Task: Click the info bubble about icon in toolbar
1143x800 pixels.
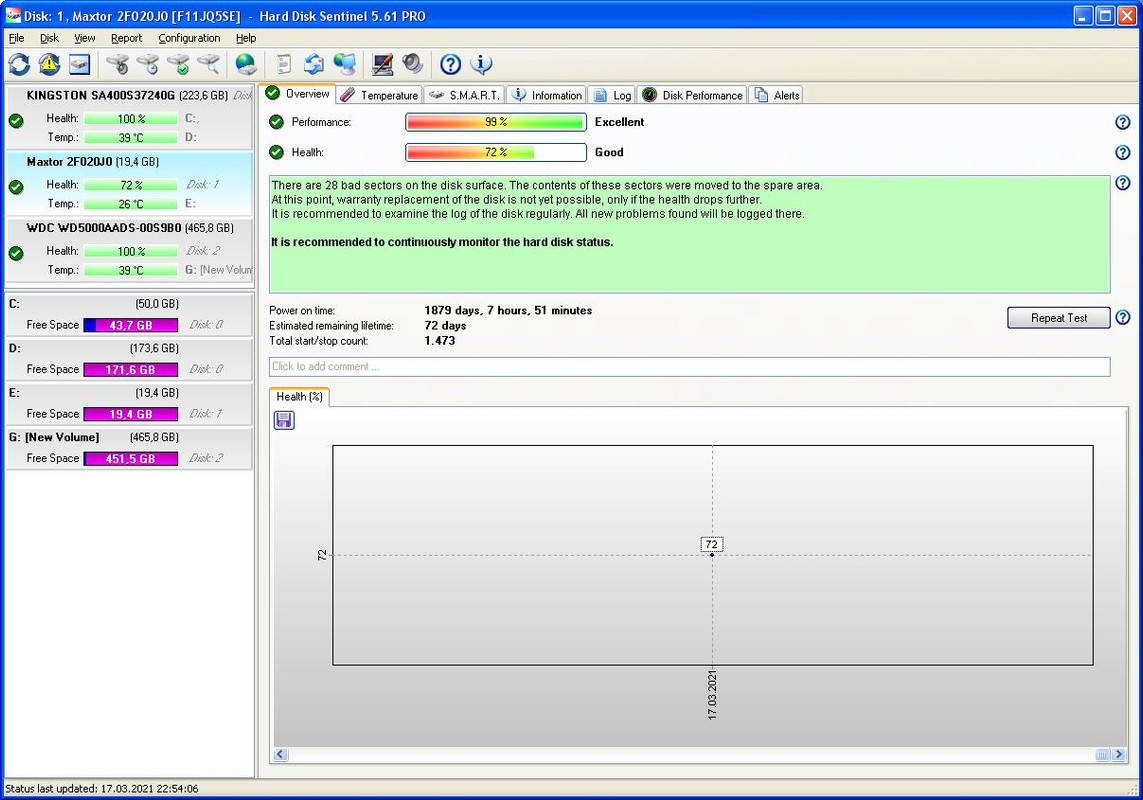Action: [x=480, y=65]
